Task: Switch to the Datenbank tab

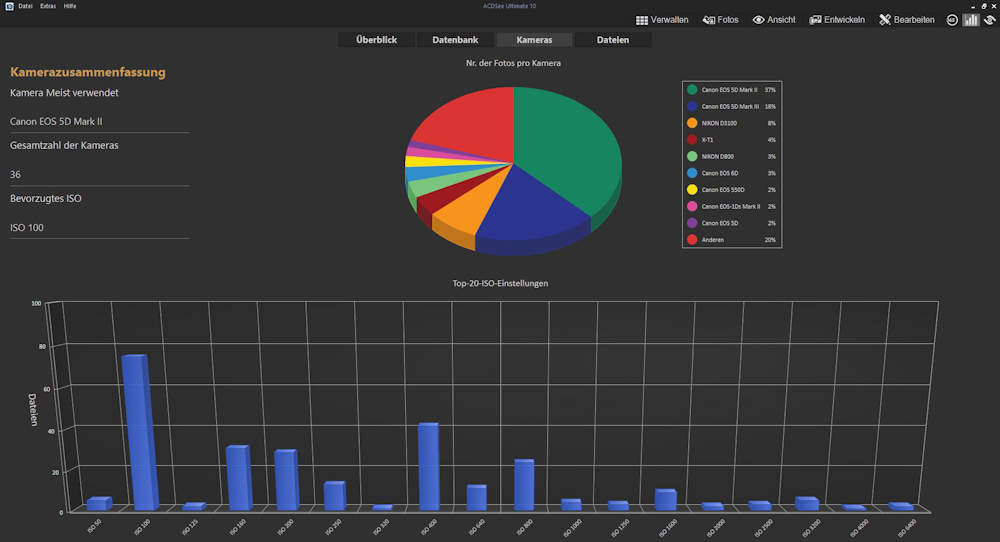Action: click(455, 40)
